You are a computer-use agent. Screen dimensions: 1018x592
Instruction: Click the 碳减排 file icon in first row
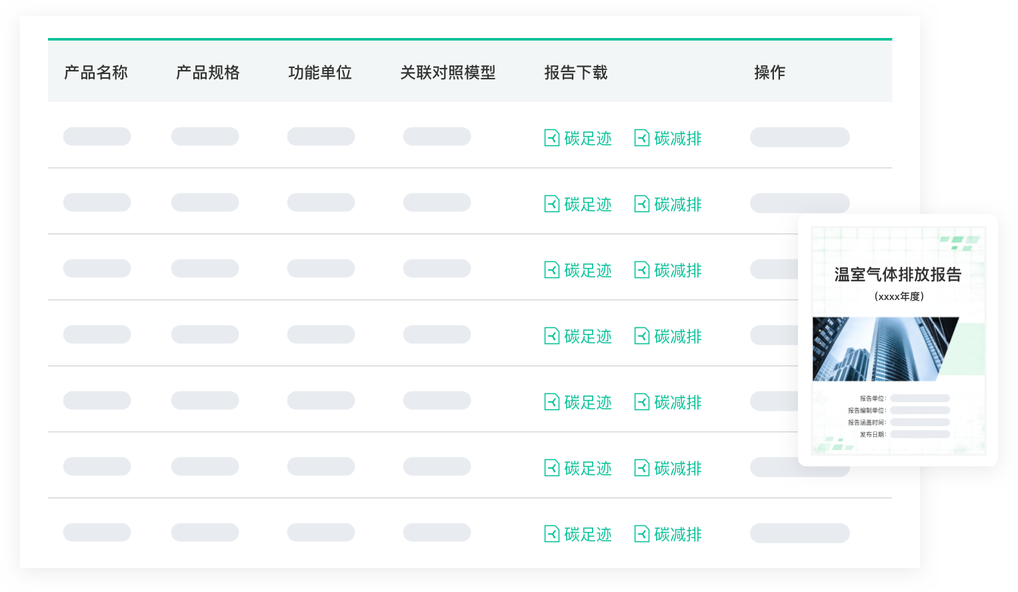click(x=642, y=138)
